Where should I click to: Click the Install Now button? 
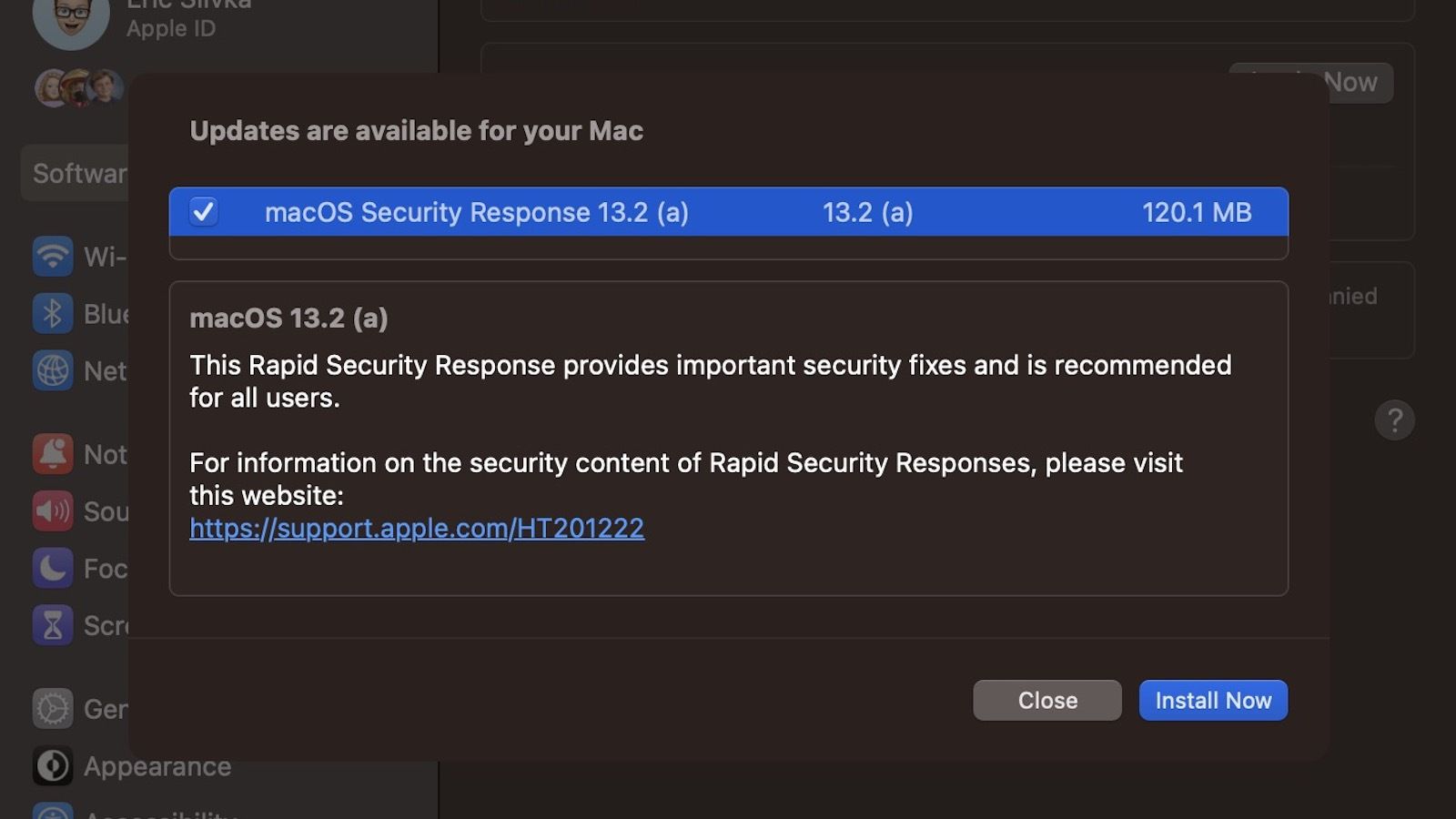coord(1213,700)
